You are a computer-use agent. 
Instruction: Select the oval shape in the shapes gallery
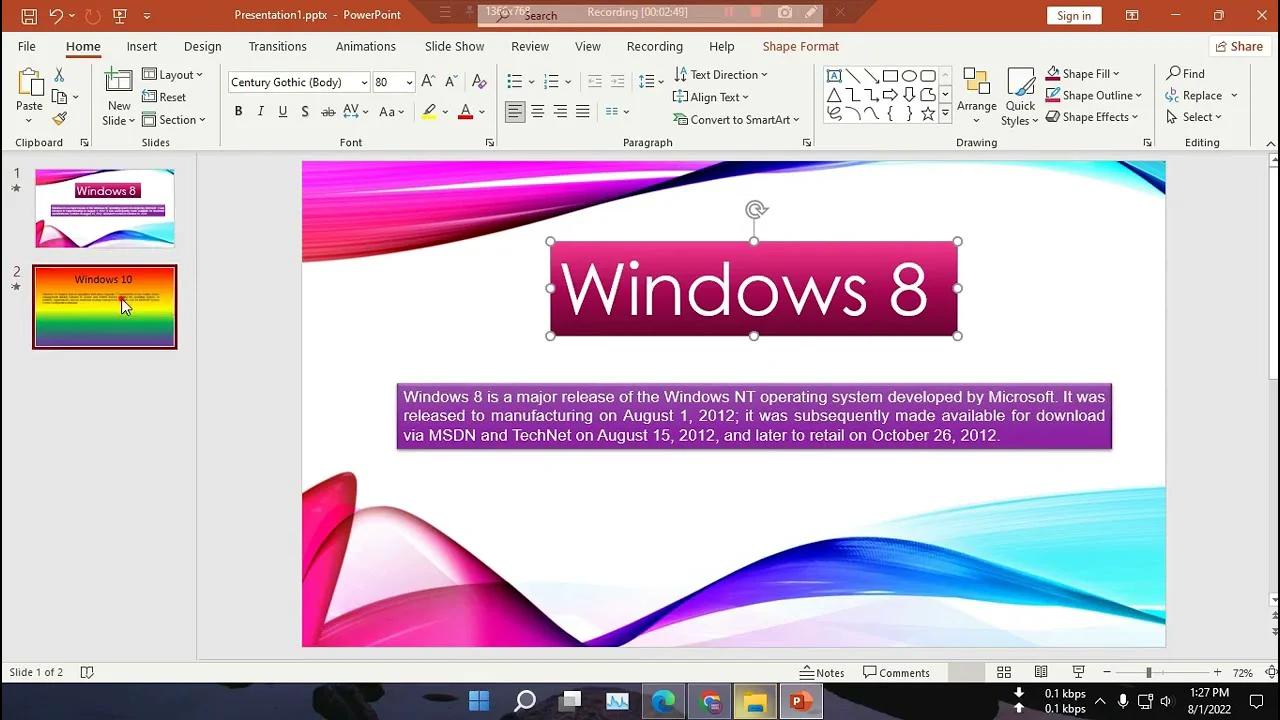(x=910, y=75)
